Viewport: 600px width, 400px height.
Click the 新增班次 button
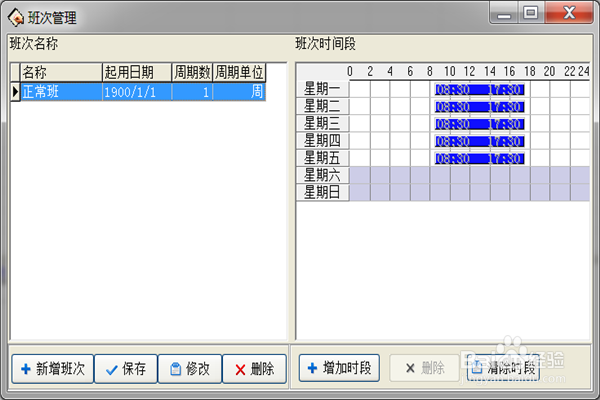pyautogui.click(x=52, y=369)
